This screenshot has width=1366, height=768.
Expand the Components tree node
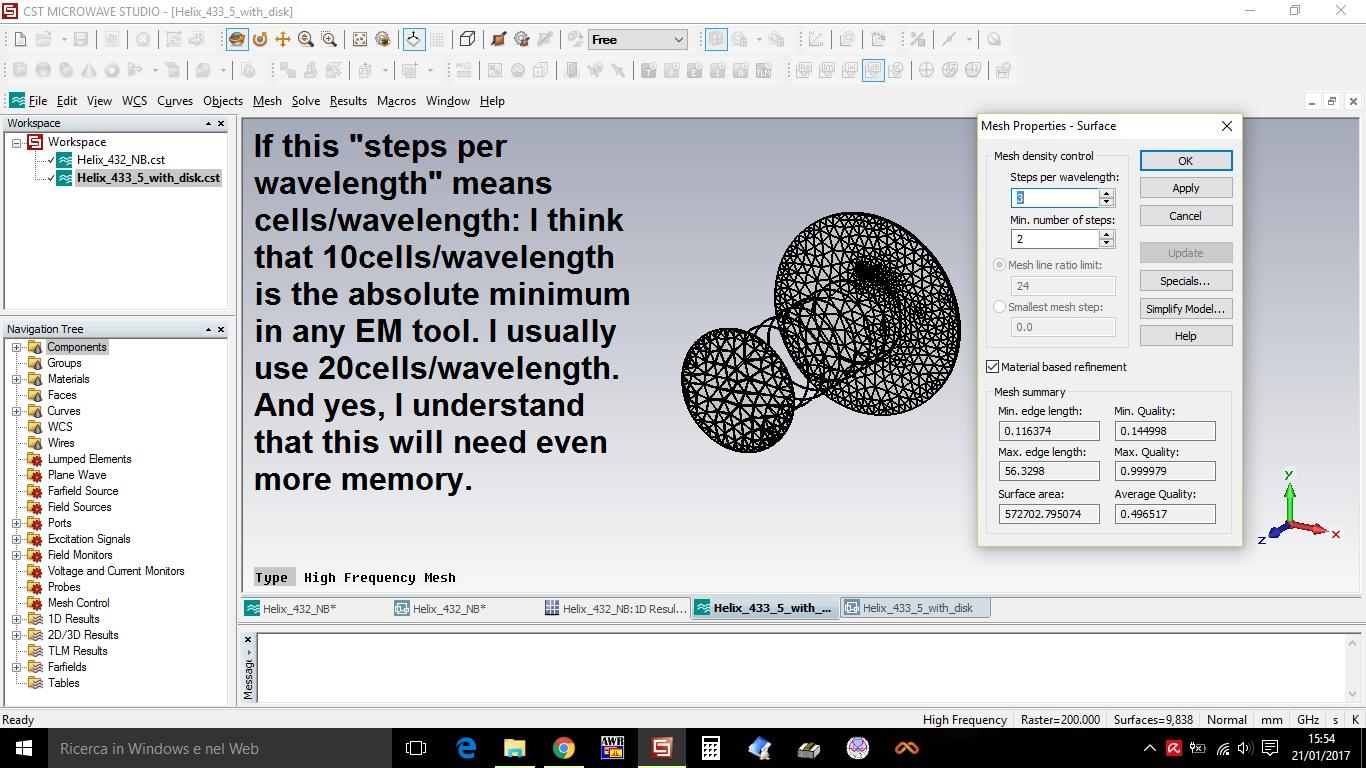point(17,347)
